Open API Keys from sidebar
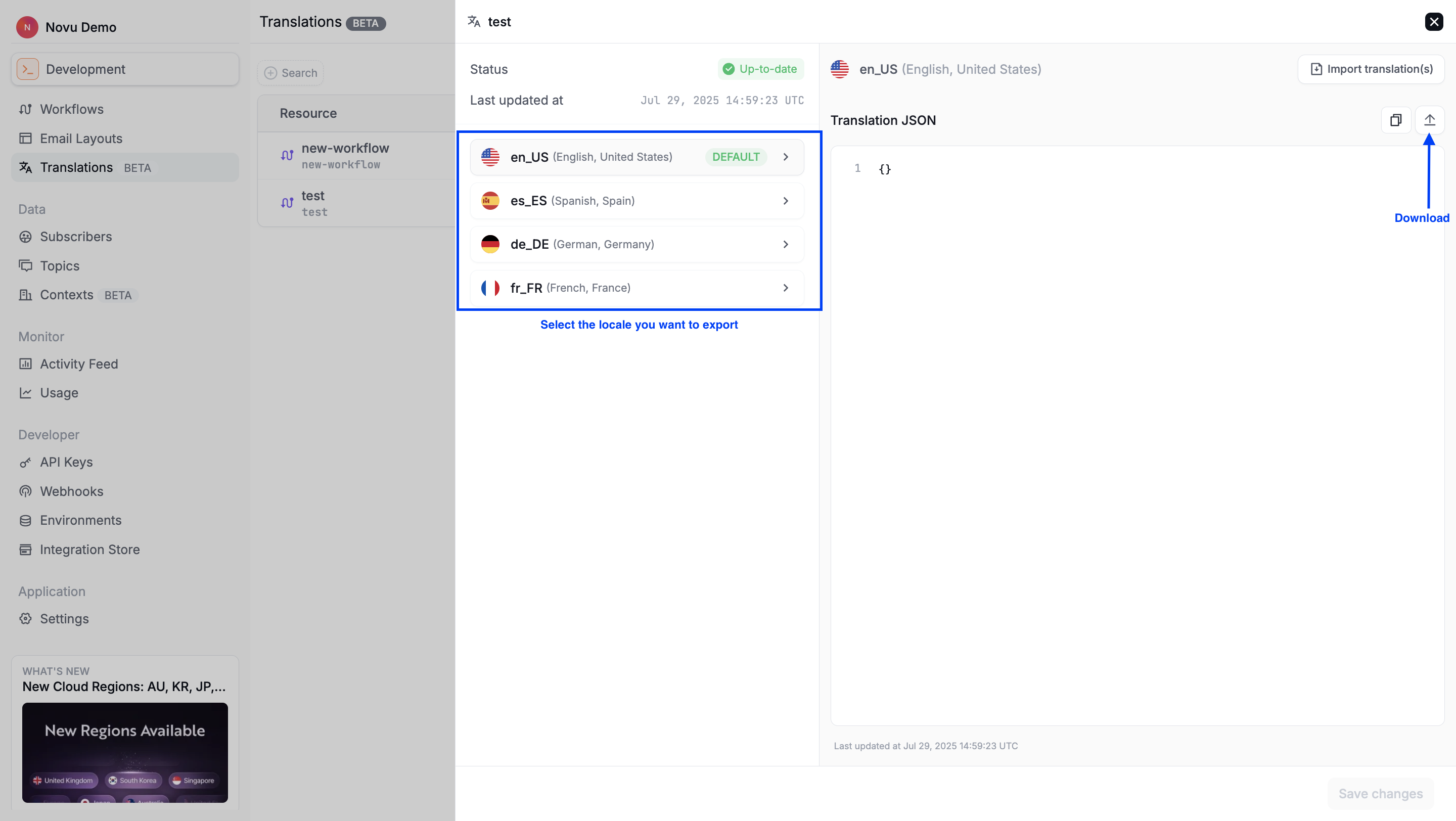The width and height of the screenshot is (1456, 821). (66, 462)
